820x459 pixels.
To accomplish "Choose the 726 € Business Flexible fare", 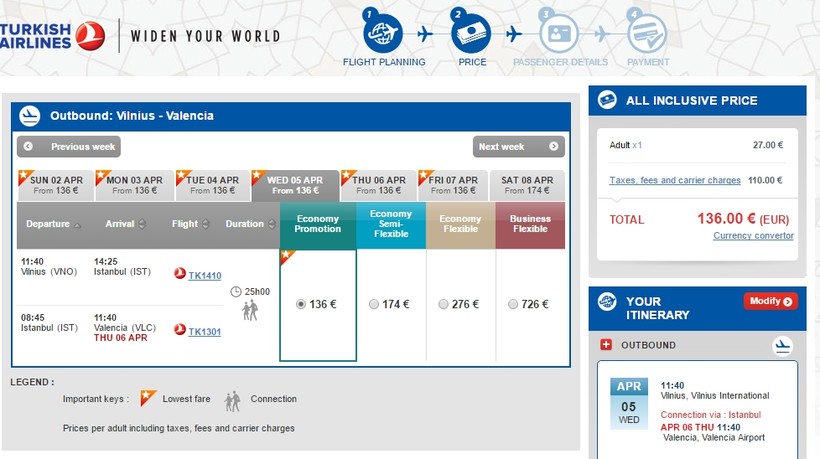I will pos(513,304).
